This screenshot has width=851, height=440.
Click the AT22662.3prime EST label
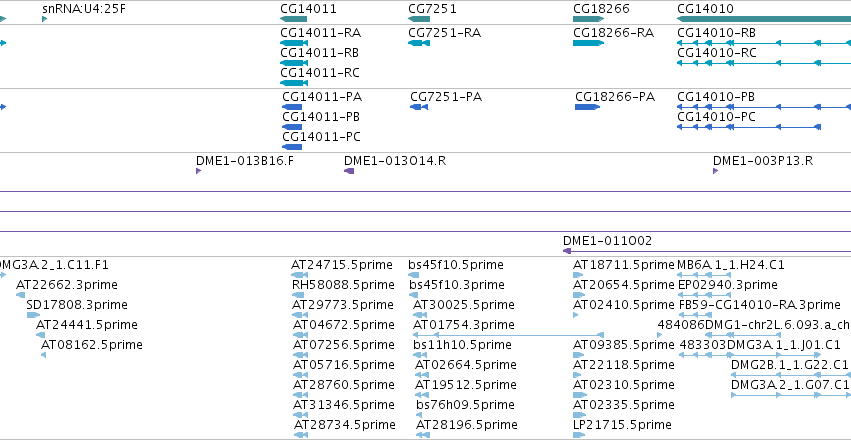click(x=67, y=284)
